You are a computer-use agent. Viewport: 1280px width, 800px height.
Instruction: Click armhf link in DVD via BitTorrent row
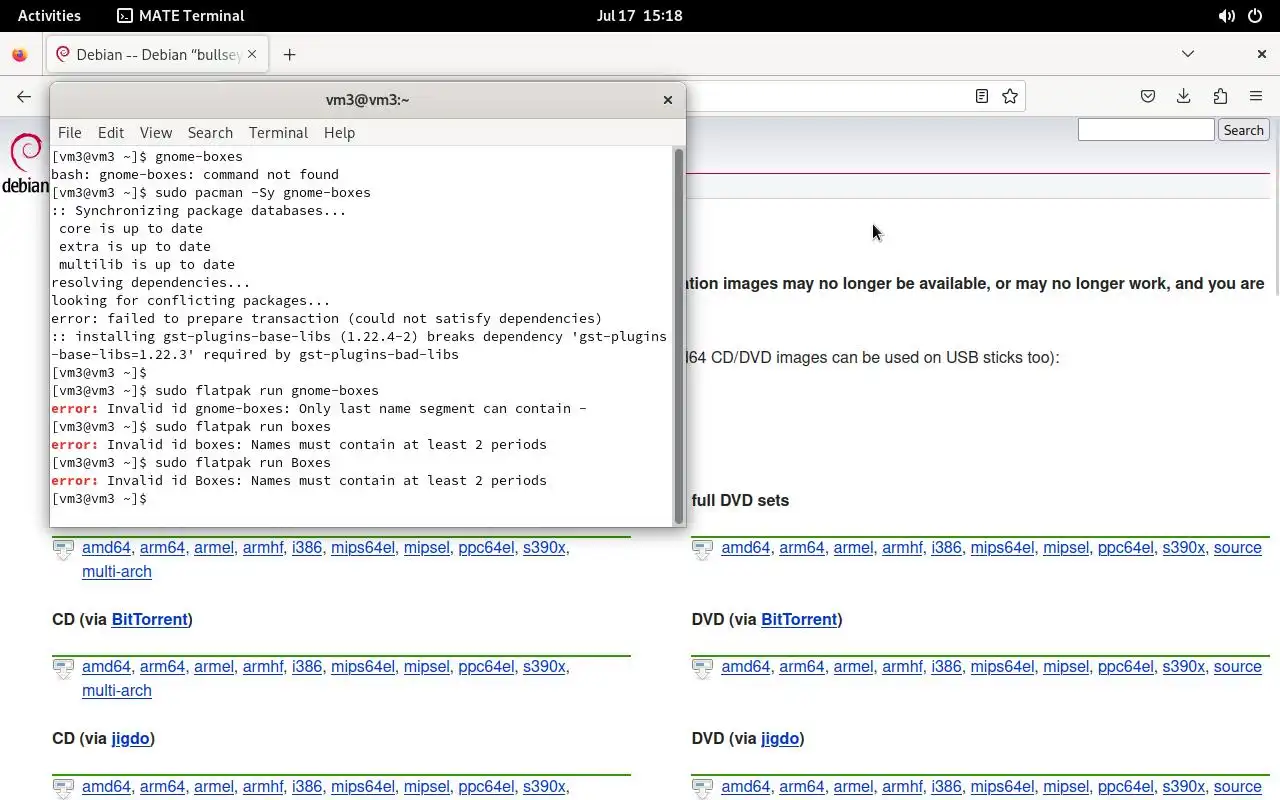pyautogui.click(x=902, y=666)
